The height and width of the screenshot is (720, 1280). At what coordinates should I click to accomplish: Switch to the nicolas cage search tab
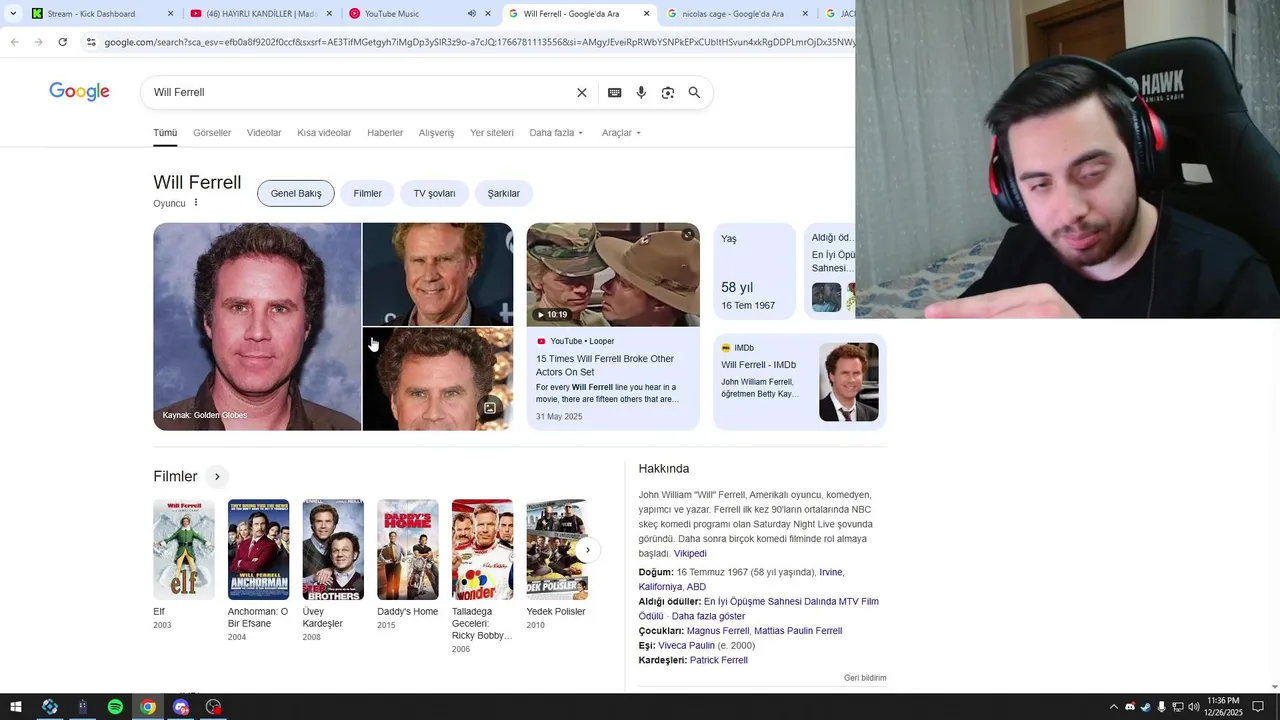point(732,14)
